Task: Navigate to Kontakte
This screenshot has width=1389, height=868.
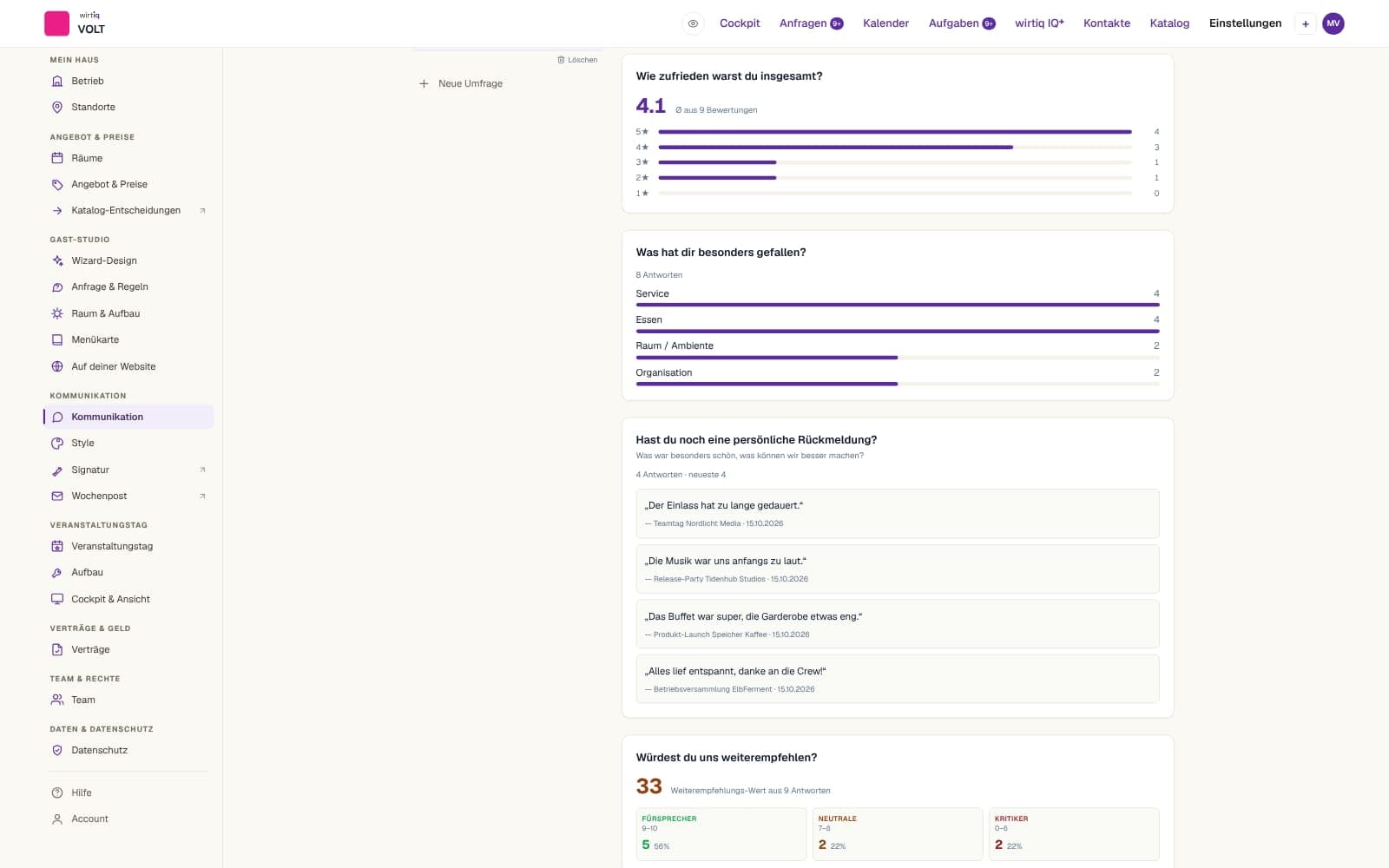Action: (x=1107, y=23)
